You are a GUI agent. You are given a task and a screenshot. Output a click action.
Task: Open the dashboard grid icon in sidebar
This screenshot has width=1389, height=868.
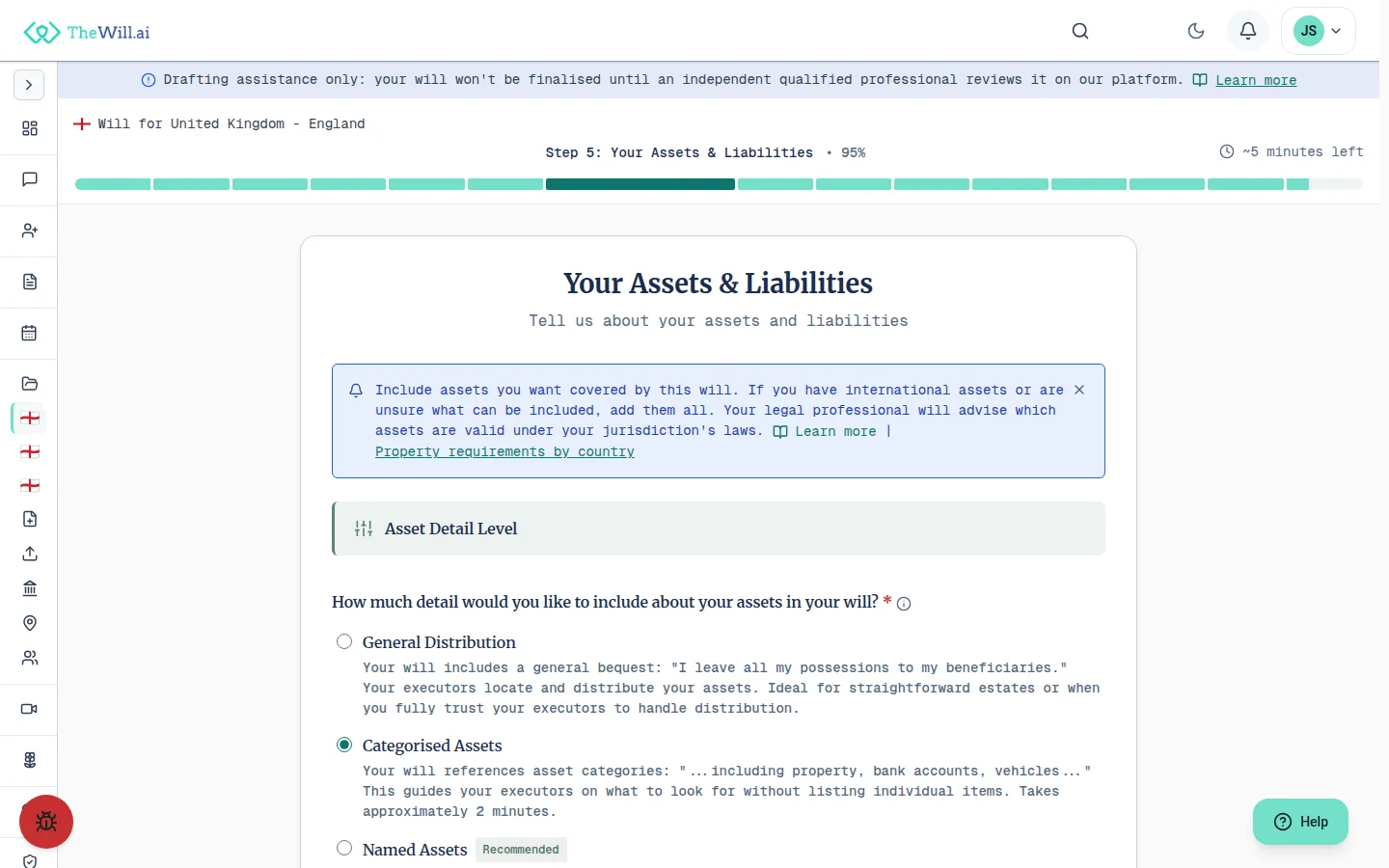tap(30, 128)
